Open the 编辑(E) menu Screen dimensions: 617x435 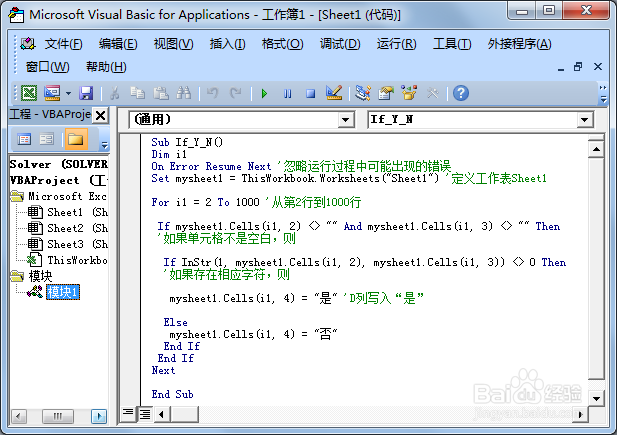tap(118, 44)
